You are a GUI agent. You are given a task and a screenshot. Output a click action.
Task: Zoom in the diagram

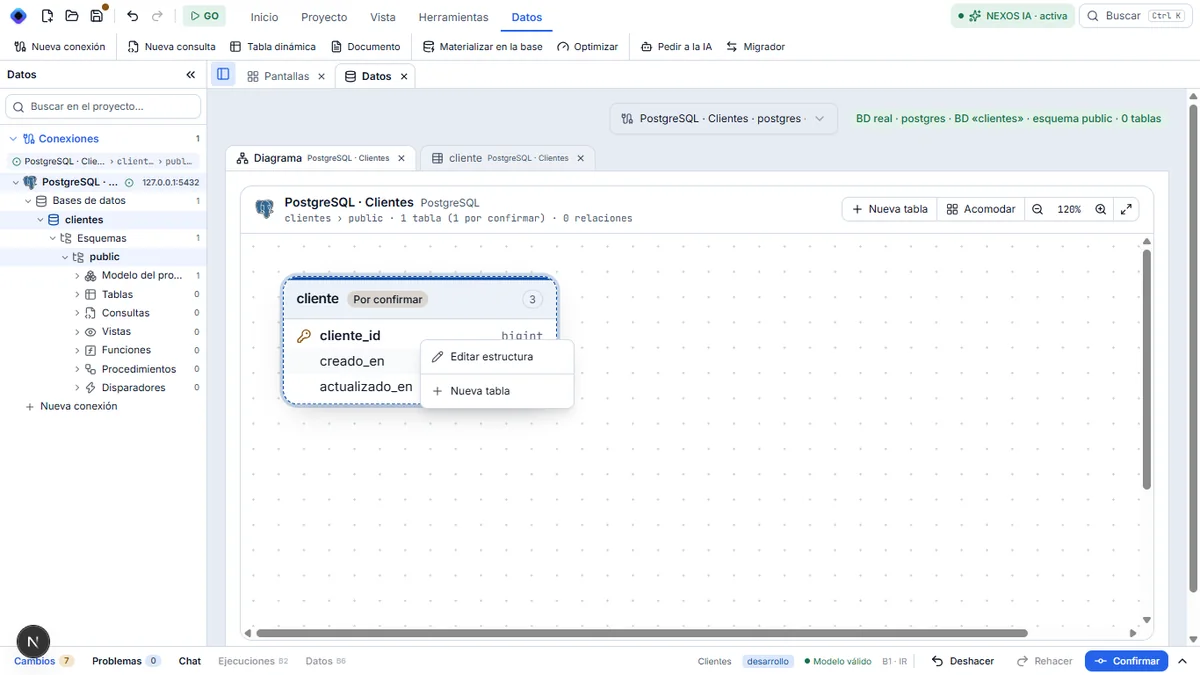tap(1100, 209)
